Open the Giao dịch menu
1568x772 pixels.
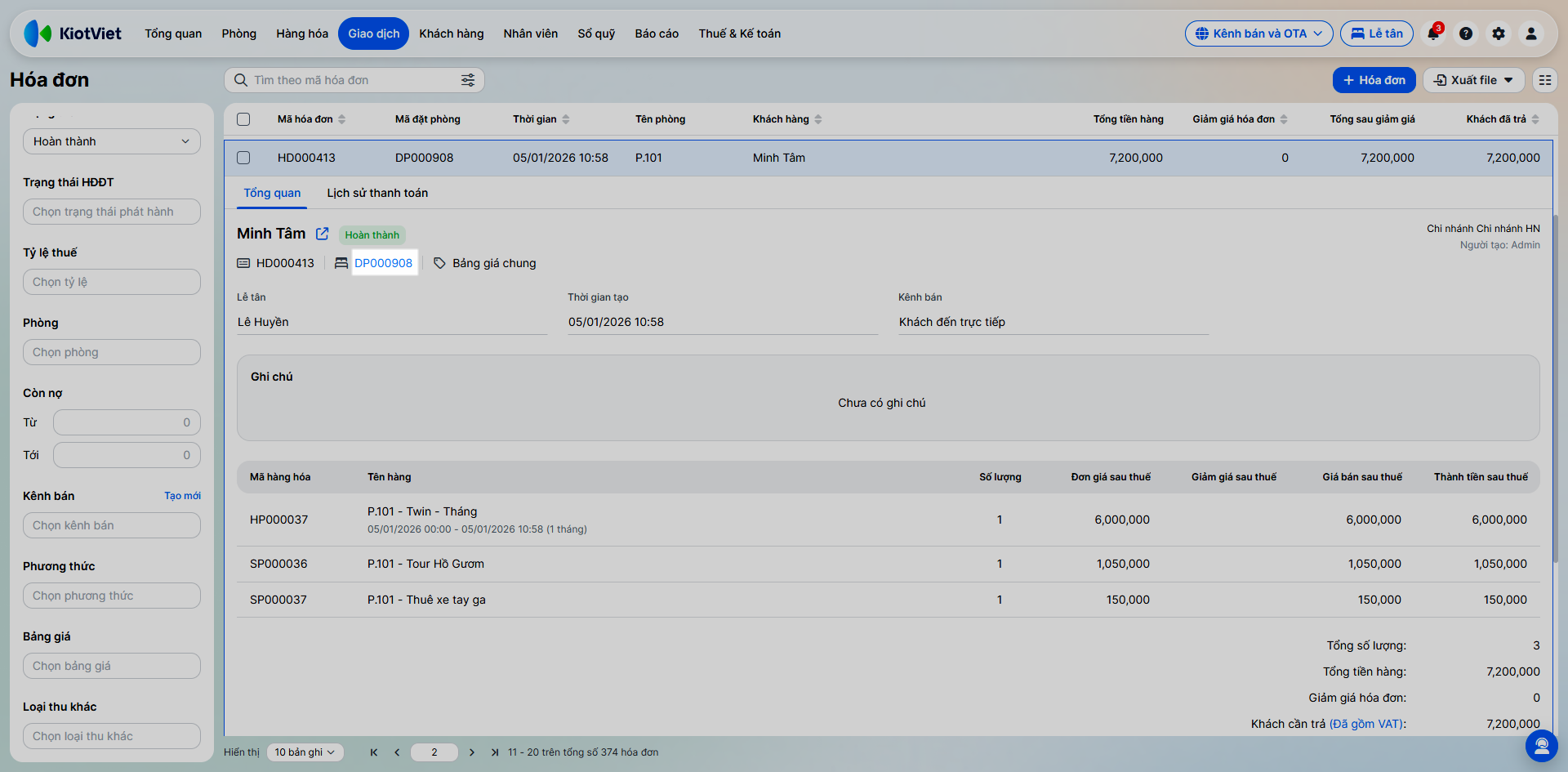pyautogui.click(x=373, y=33)
